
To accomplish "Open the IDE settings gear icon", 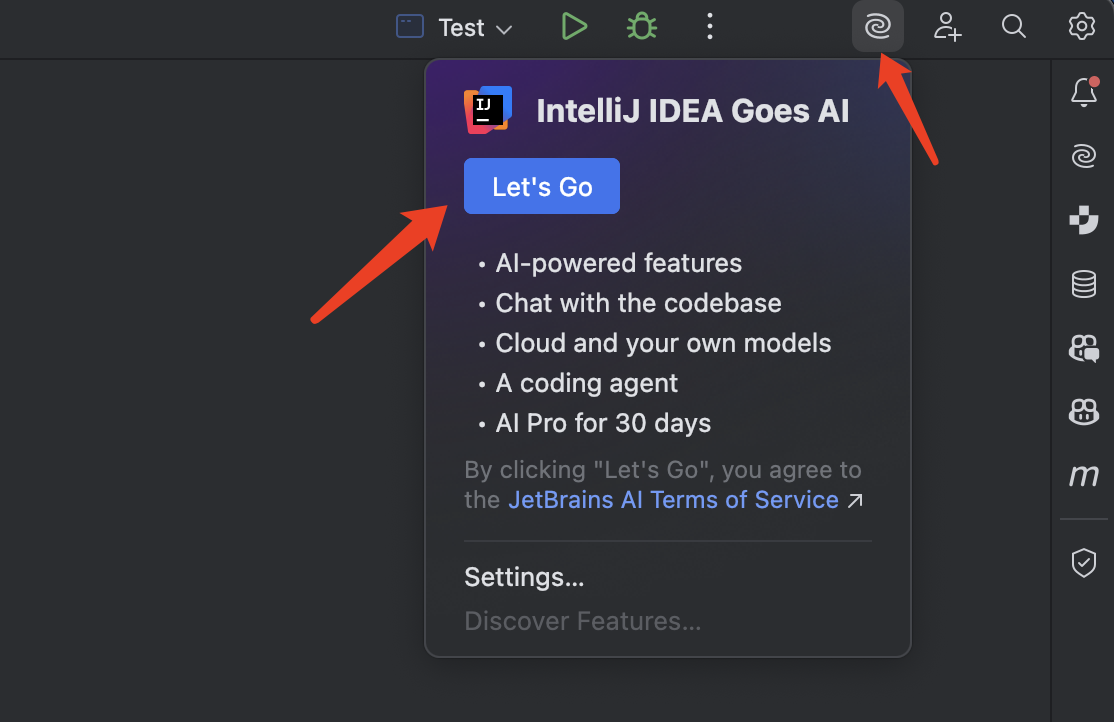I will pos(1082,27).
